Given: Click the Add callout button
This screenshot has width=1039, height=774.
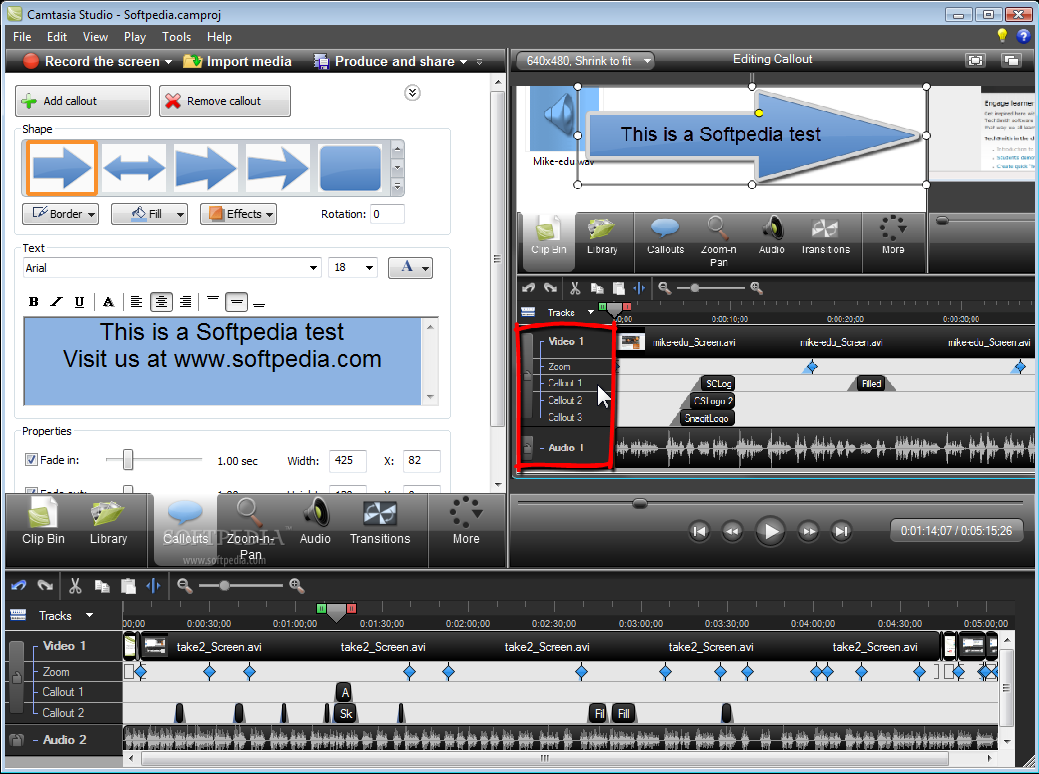Looking at the screenshot, I should coord(83,101).
